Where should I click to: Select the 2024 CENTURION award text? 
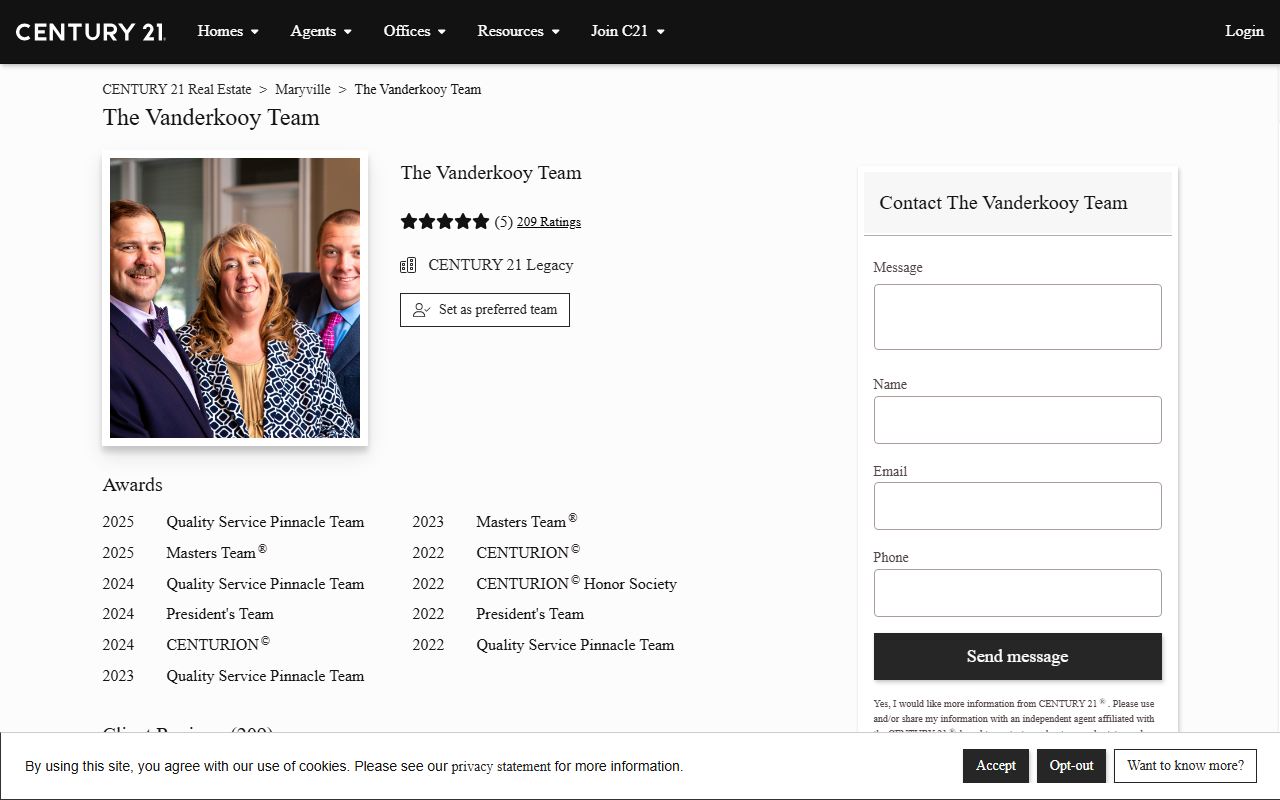pyautogui.click(x=218, y=644)
